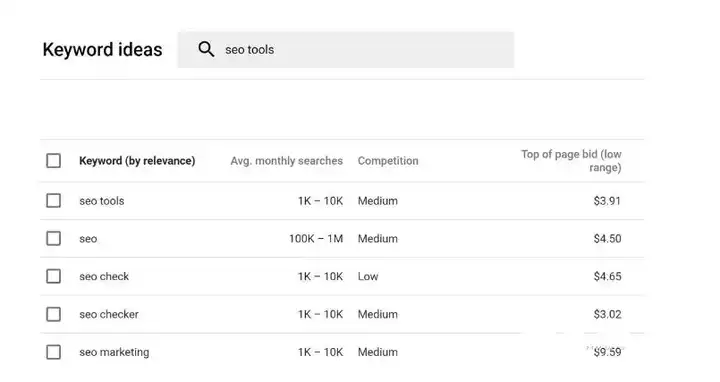Click the '100K – 1M' searches value for seo

316,238
